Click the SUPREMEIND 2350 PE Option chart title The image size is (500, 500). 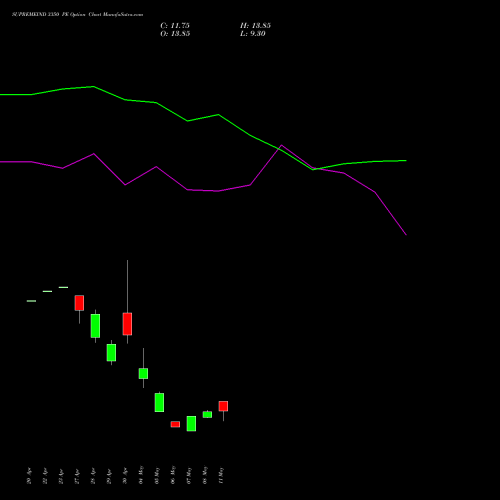77,15
